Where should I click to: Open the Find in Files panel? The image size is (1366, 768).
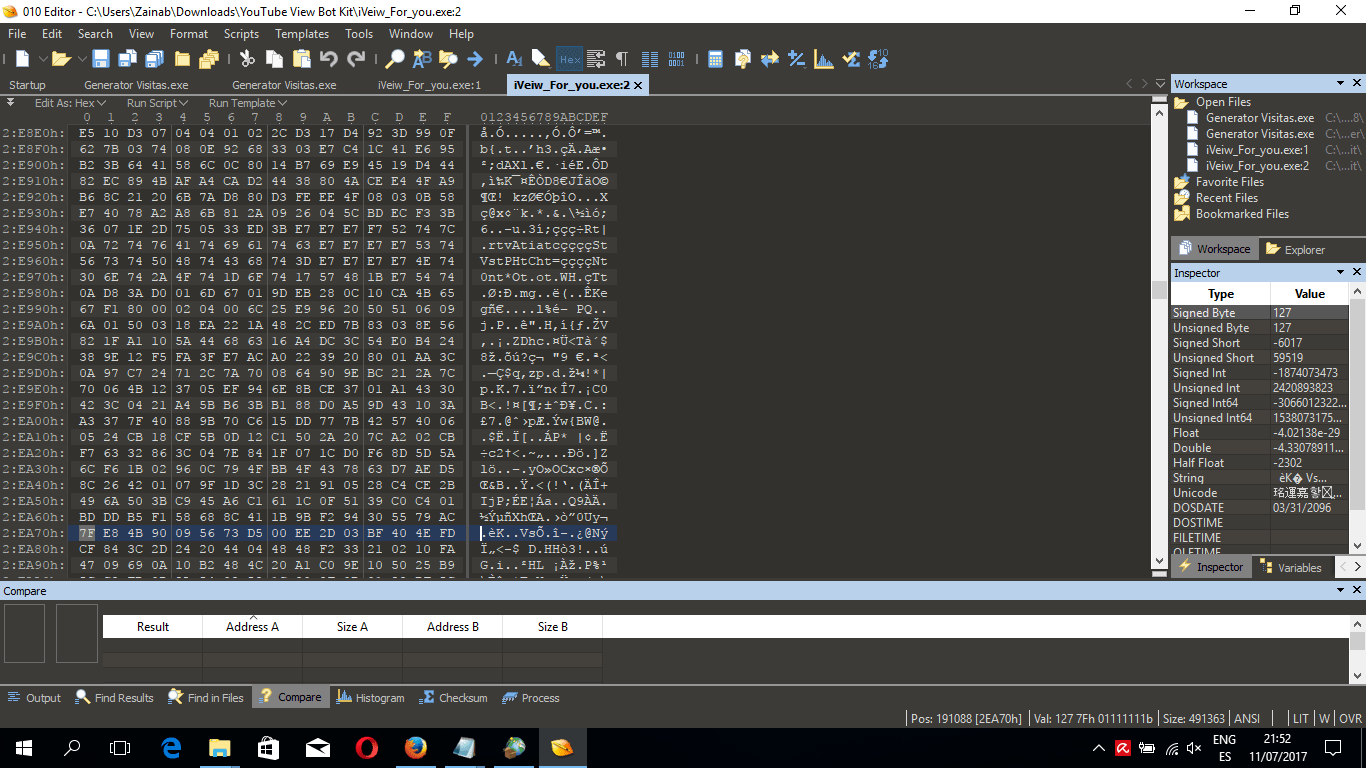pyautogui.click(x=205, y=697)
